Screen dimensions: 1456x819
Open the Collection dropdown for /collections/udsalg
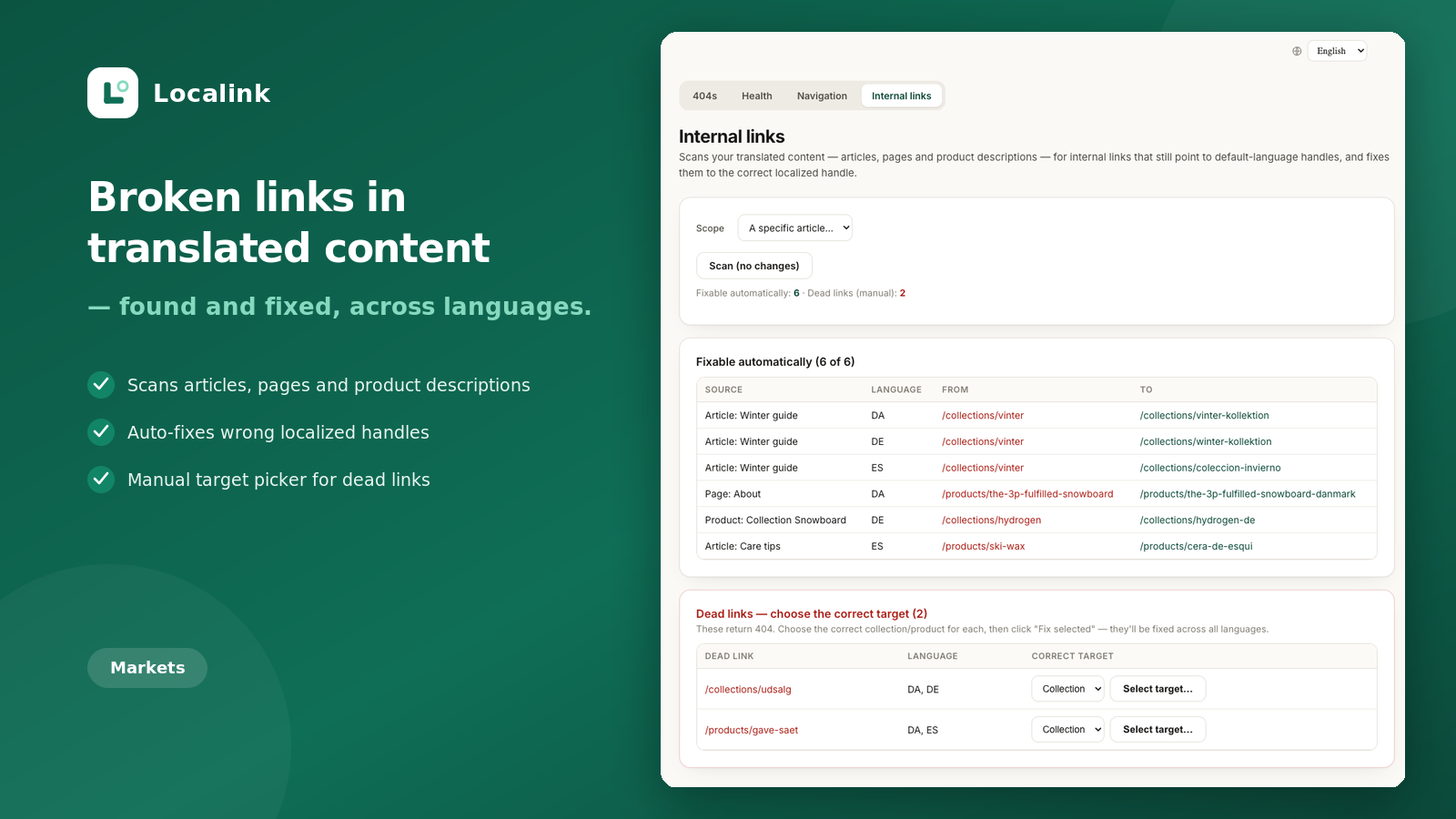coord(1067,689)
